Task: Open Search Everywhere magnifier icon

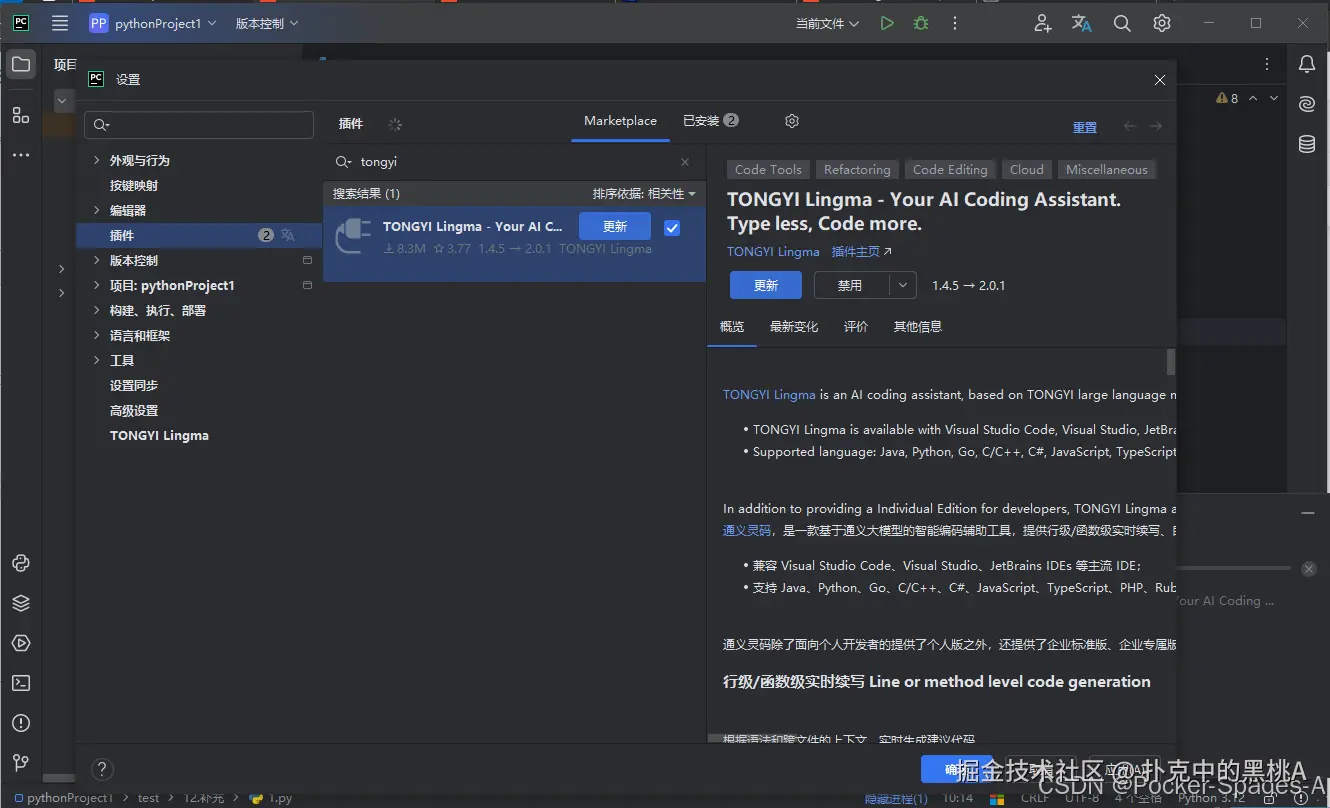Action: pos(1122,23)
